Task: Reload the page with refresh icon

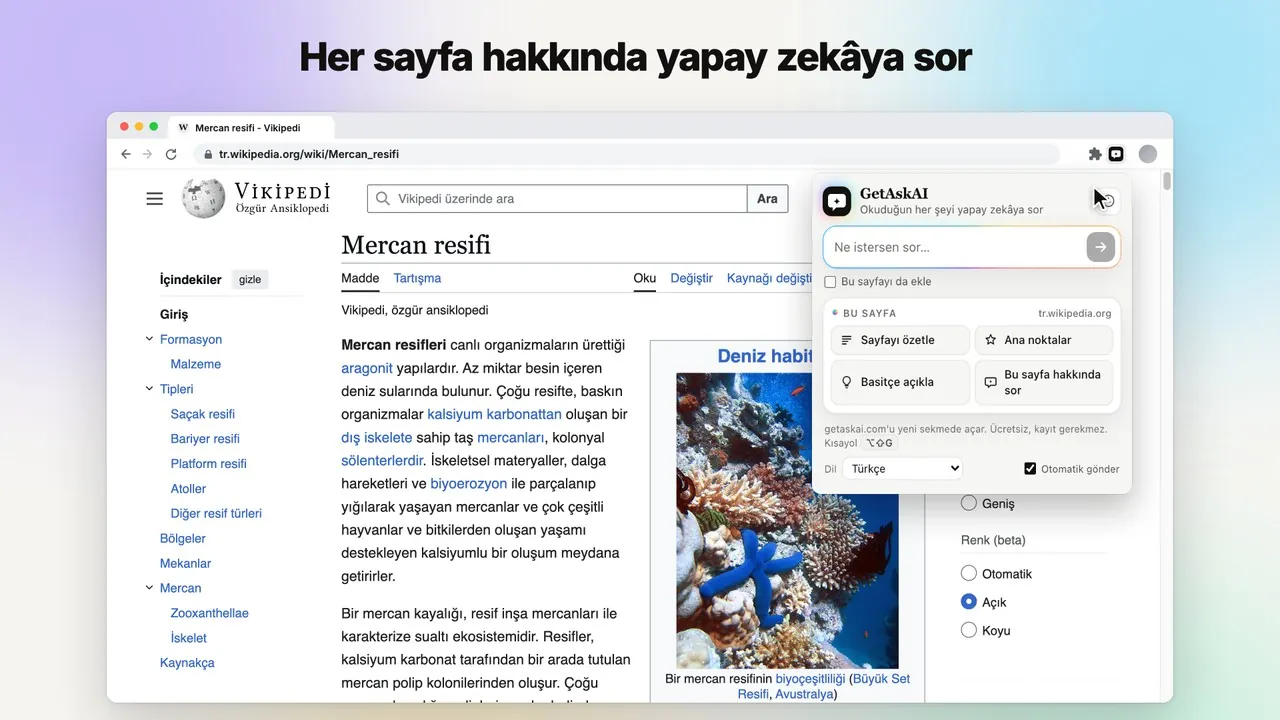Action: (171, 154)
